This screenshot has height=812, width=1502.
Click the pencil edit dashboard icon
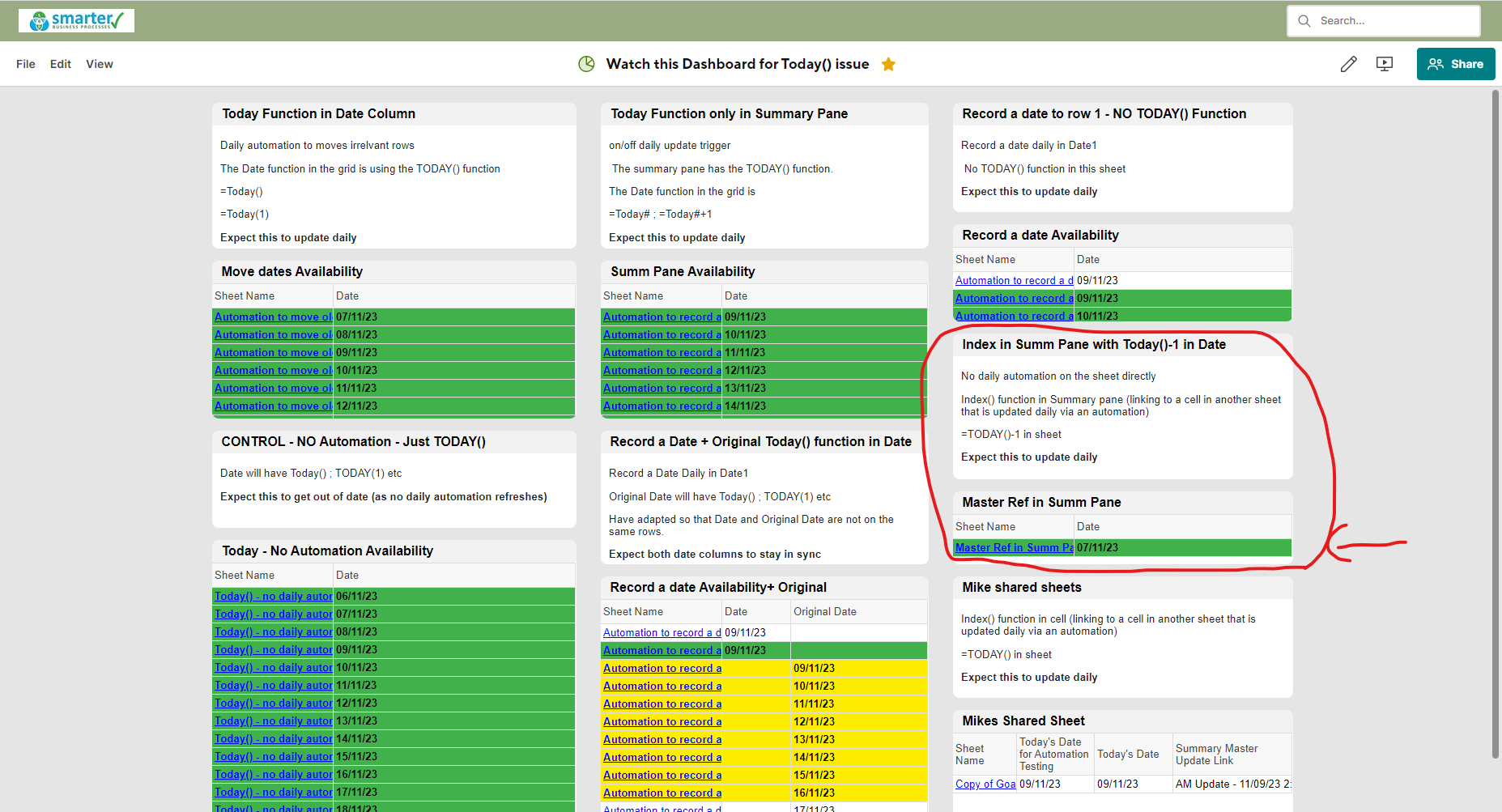click(x=1348, y=64)
